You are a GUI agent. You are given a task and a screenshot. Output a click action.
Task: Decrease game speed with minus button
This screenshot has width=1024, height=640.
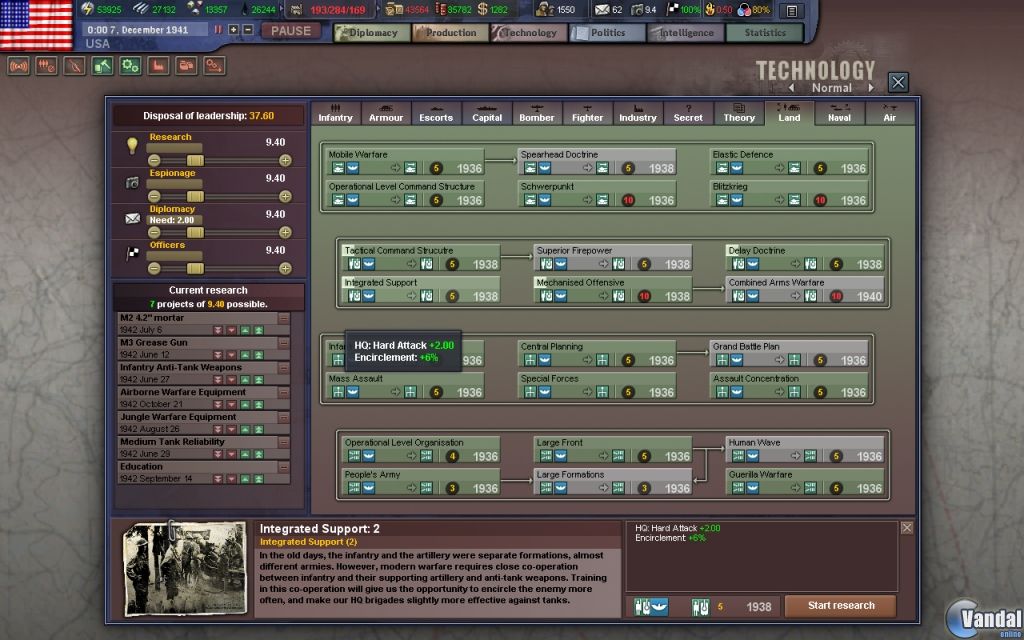tap(248, 30)
